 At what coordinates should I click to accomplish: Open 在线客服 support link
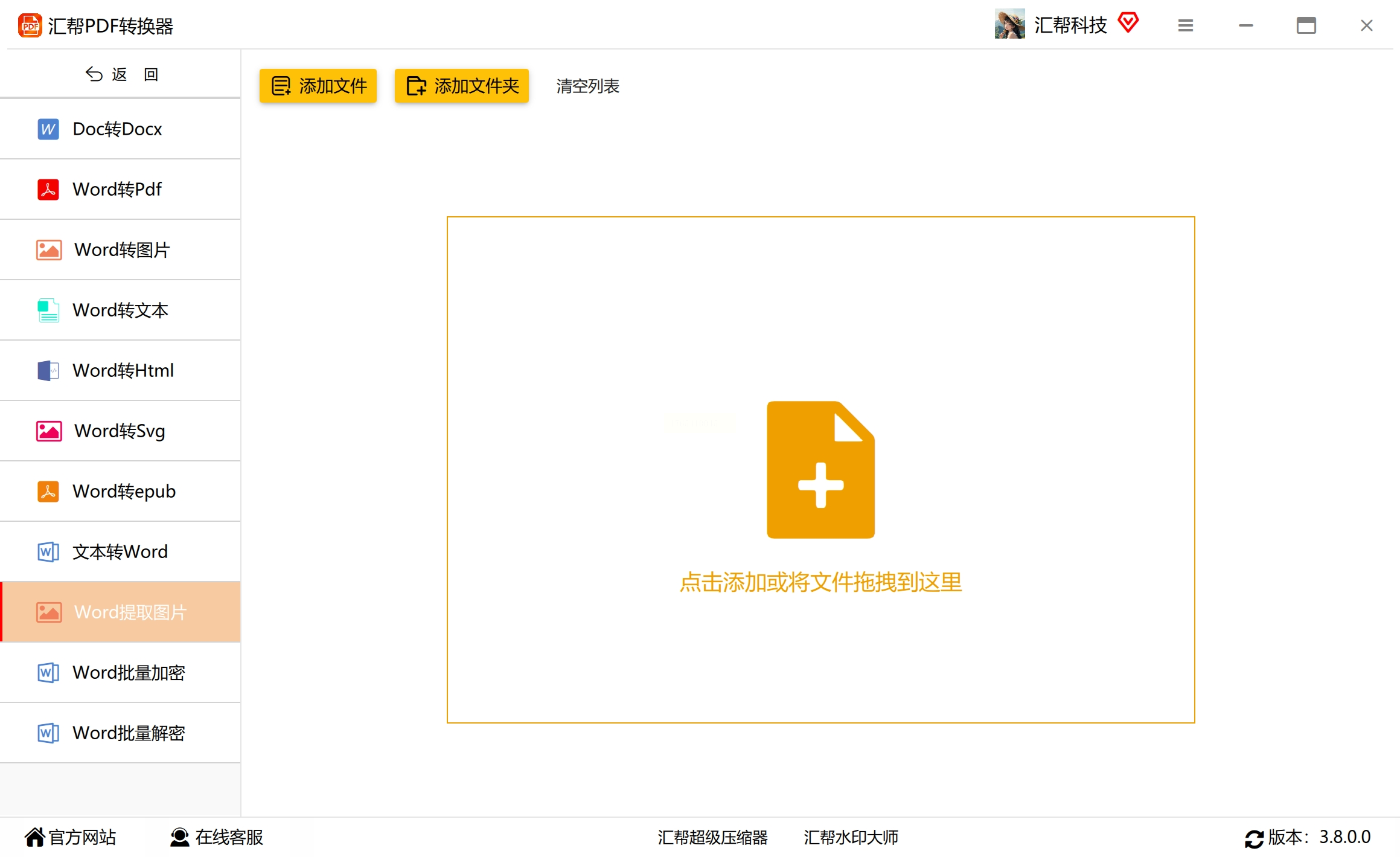point(216,838)
